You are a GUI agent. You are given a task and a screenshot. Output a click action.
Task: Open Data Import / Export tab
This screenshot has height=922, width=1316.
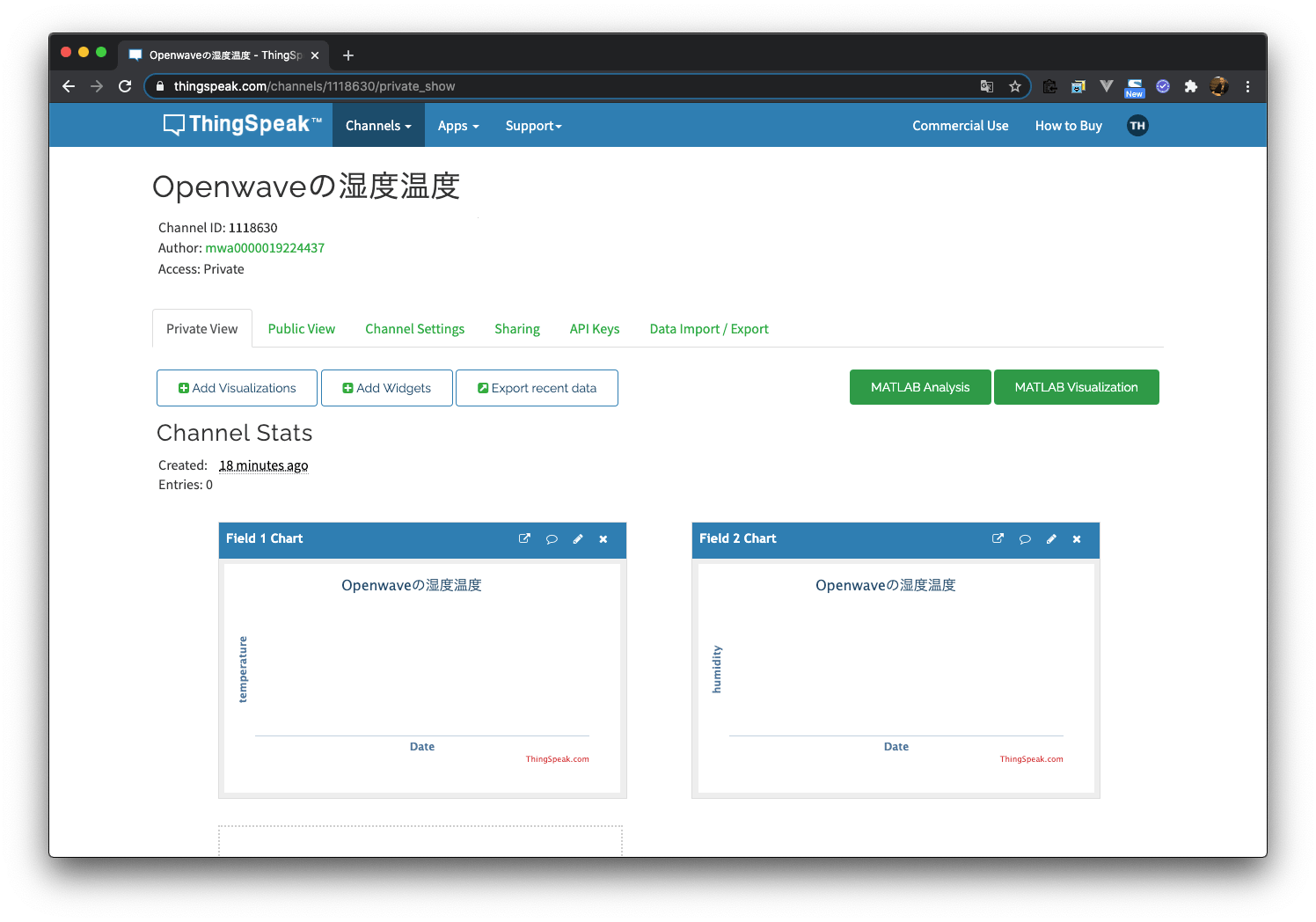point(709,329)
